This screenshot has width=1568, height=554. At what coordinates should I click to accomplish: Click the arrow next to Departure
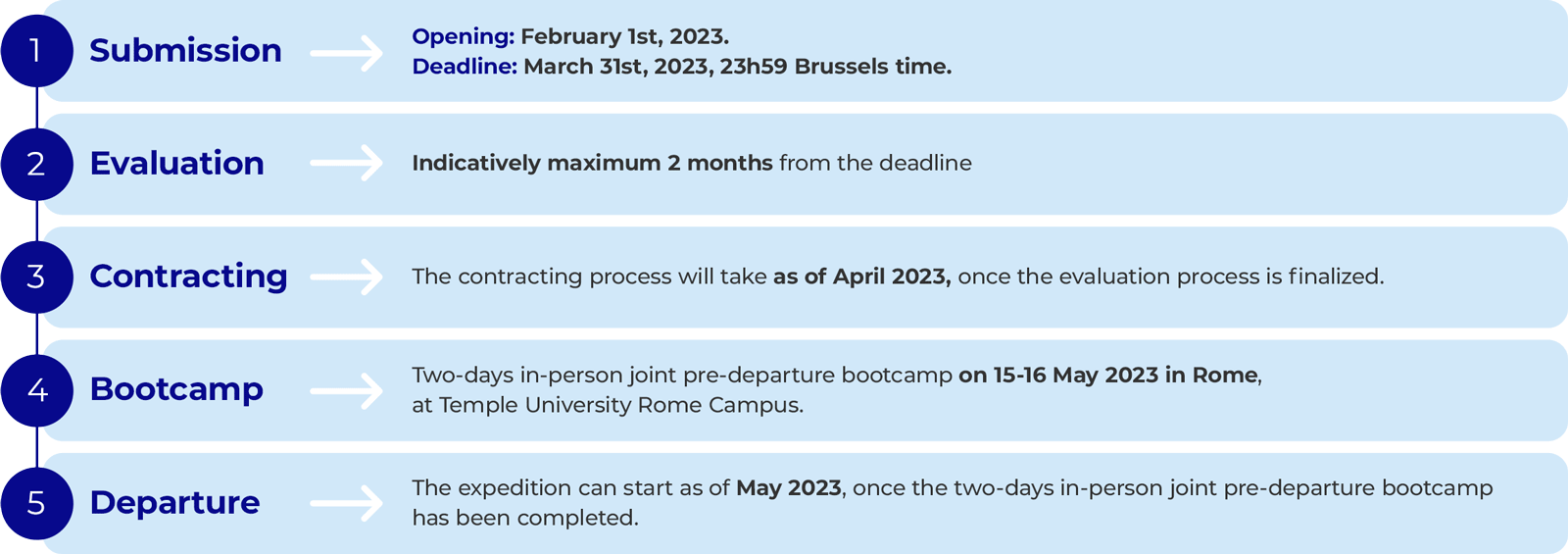347,504
